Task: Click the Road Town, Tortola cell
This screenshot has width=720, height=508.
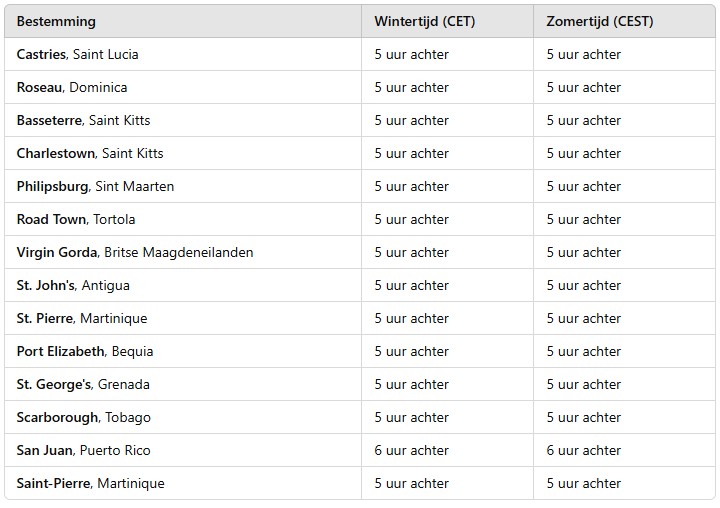Action: click(76, 219)
